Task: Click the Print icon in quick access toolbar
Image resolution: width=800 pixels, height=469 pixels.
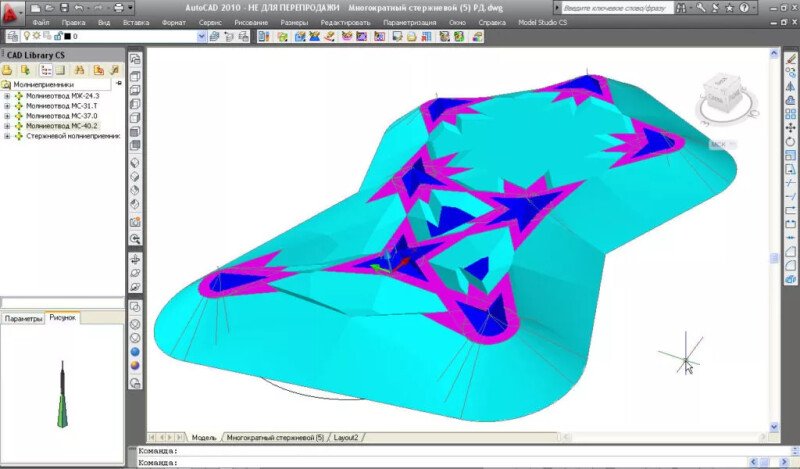Action: 118,8
